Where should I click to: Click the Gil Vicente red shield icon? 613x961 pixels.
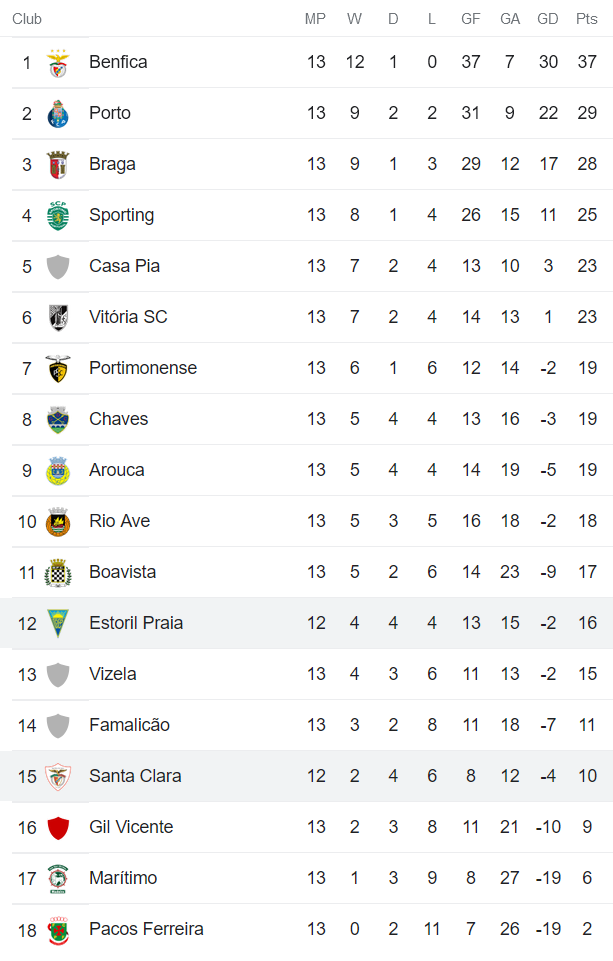click(x=58, y=828)
